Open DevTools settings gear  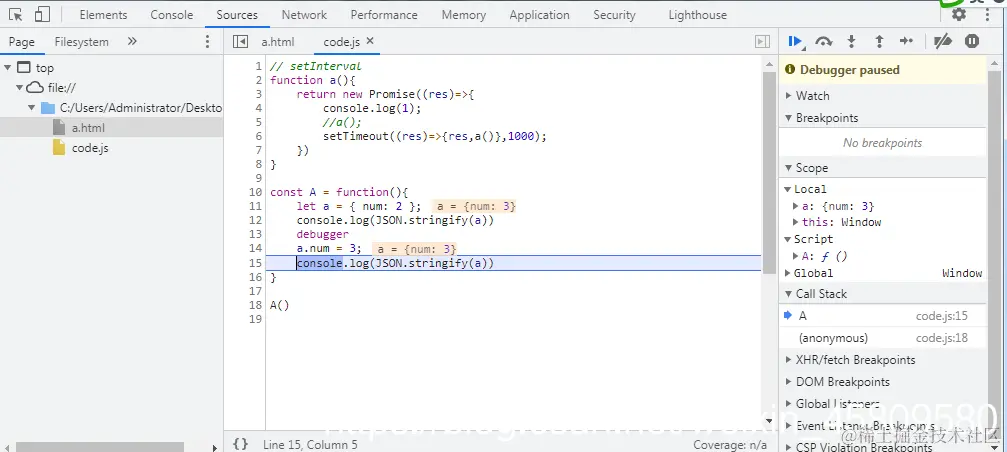[959, 14]
